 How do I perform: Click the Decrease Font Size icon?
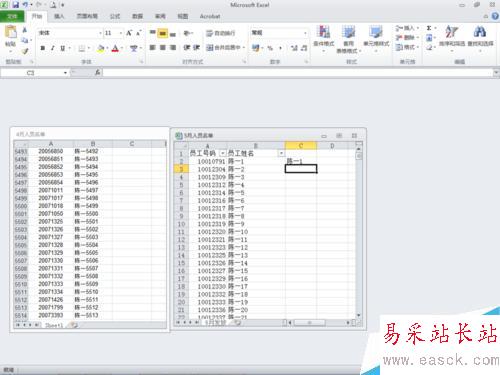[x=138, y=33]
